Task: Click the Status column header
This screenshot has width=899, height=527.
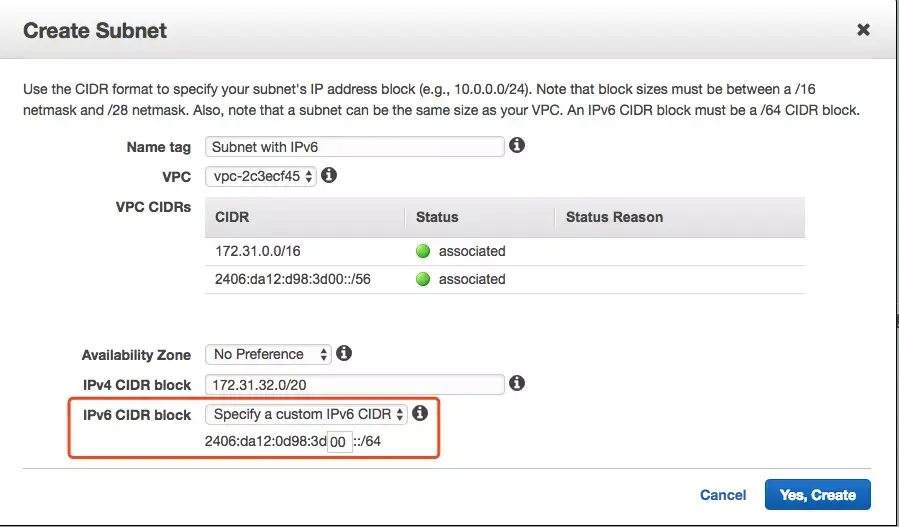Action: 437,217
